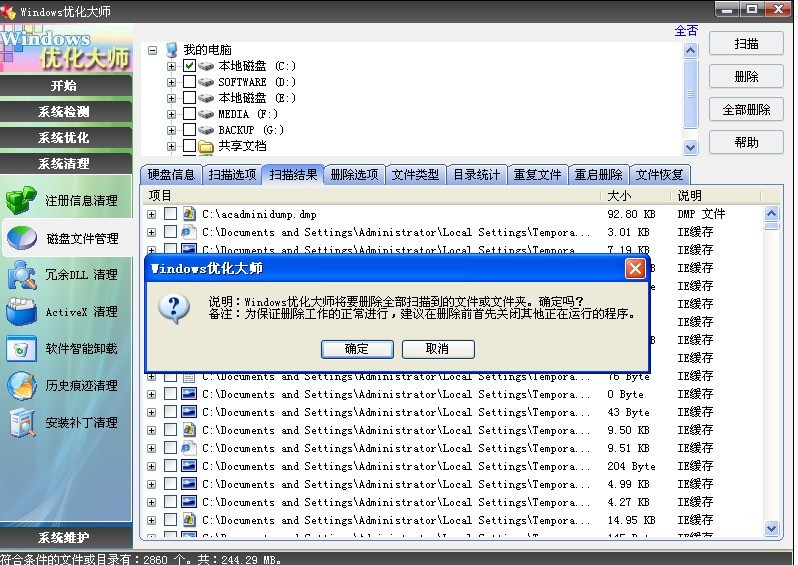Check the 共享文档 checkbox

click(189, 146)
